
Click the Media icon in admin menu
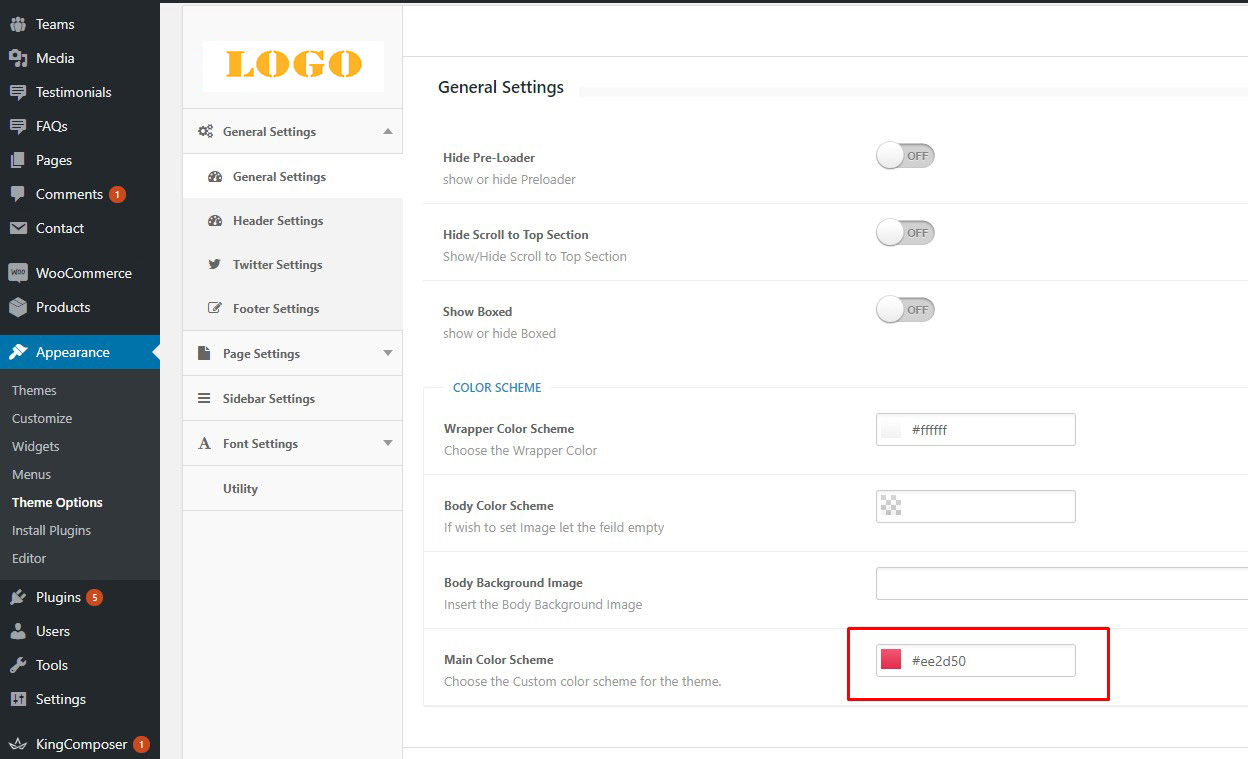[18, 58]
